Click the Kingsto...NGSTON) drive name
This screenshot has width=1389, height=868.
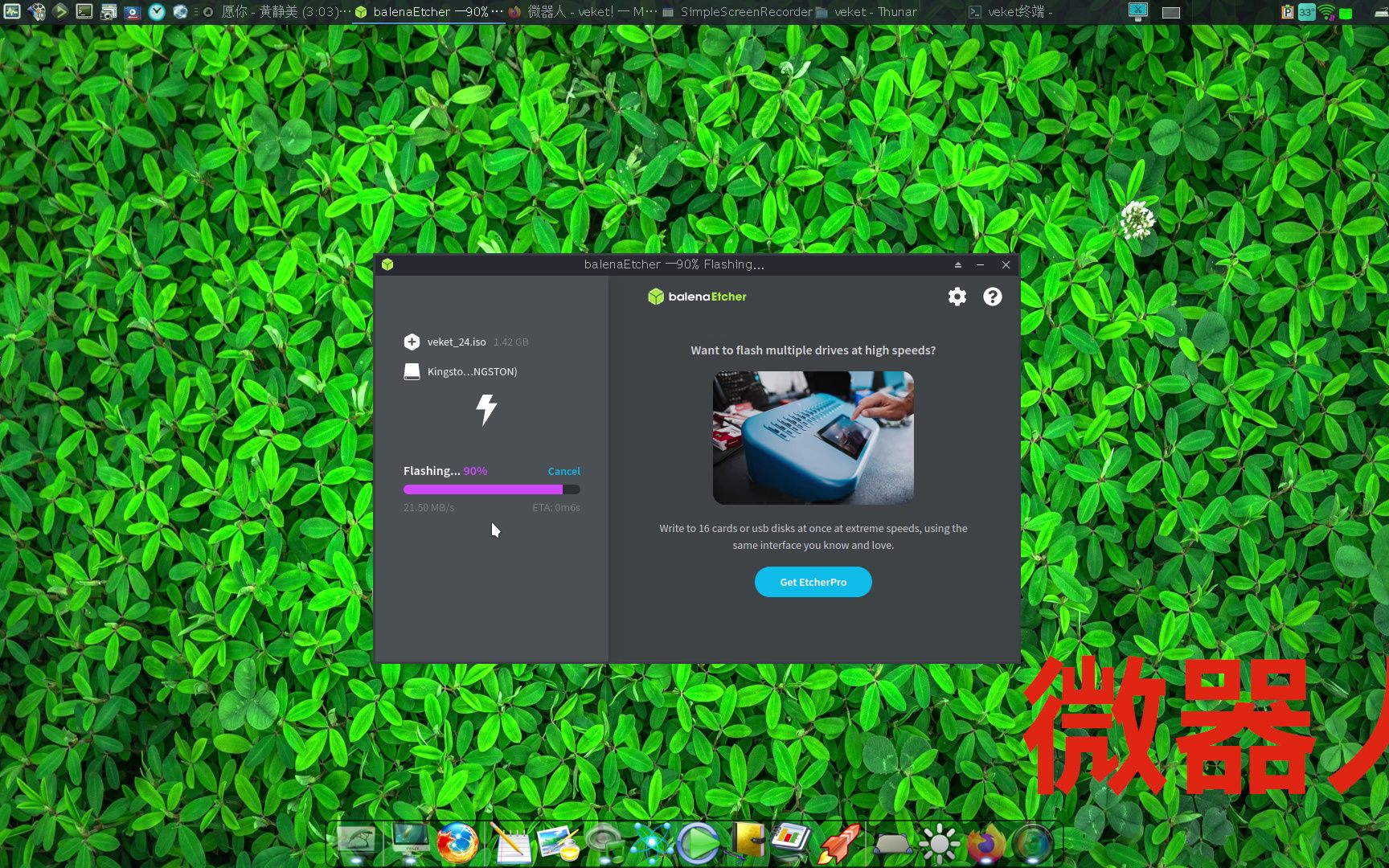point(472,371)
